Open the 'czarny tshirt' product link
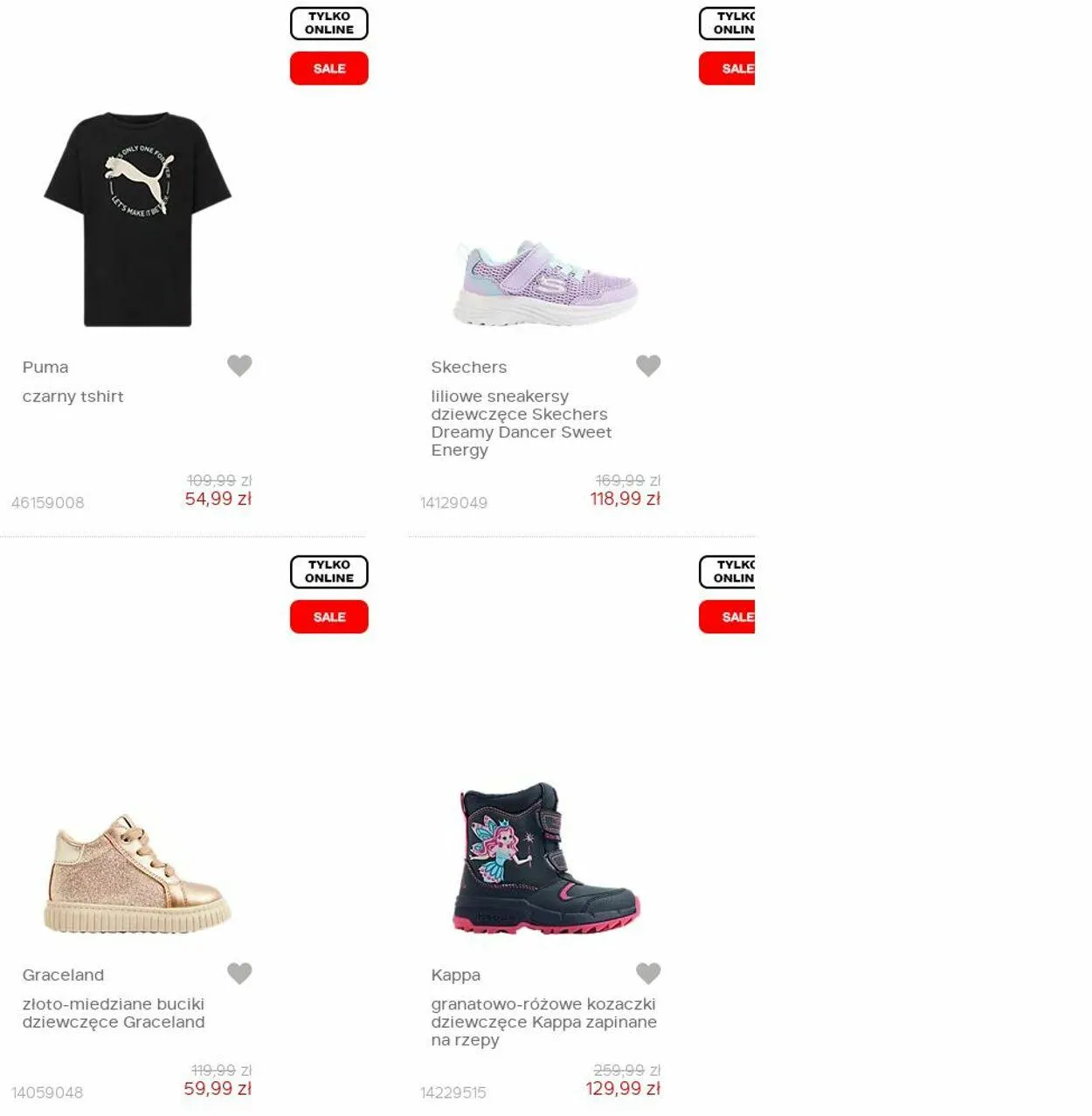Screen dimensions: 1092x1116 [x=73, y=396]
